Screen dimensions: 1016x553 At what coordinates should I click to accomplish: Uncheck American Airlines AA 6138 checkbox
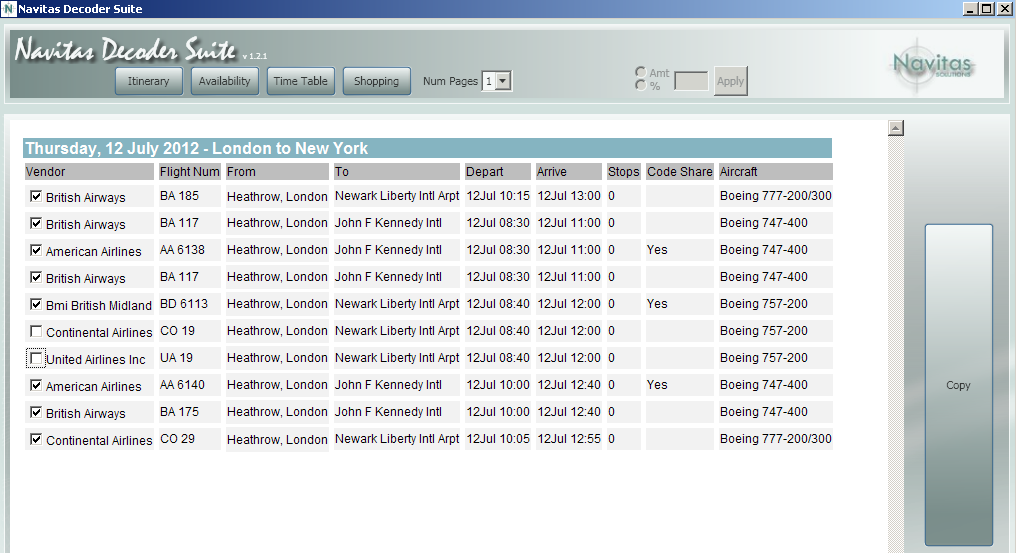pyautogui.click(x=36, y=250)
